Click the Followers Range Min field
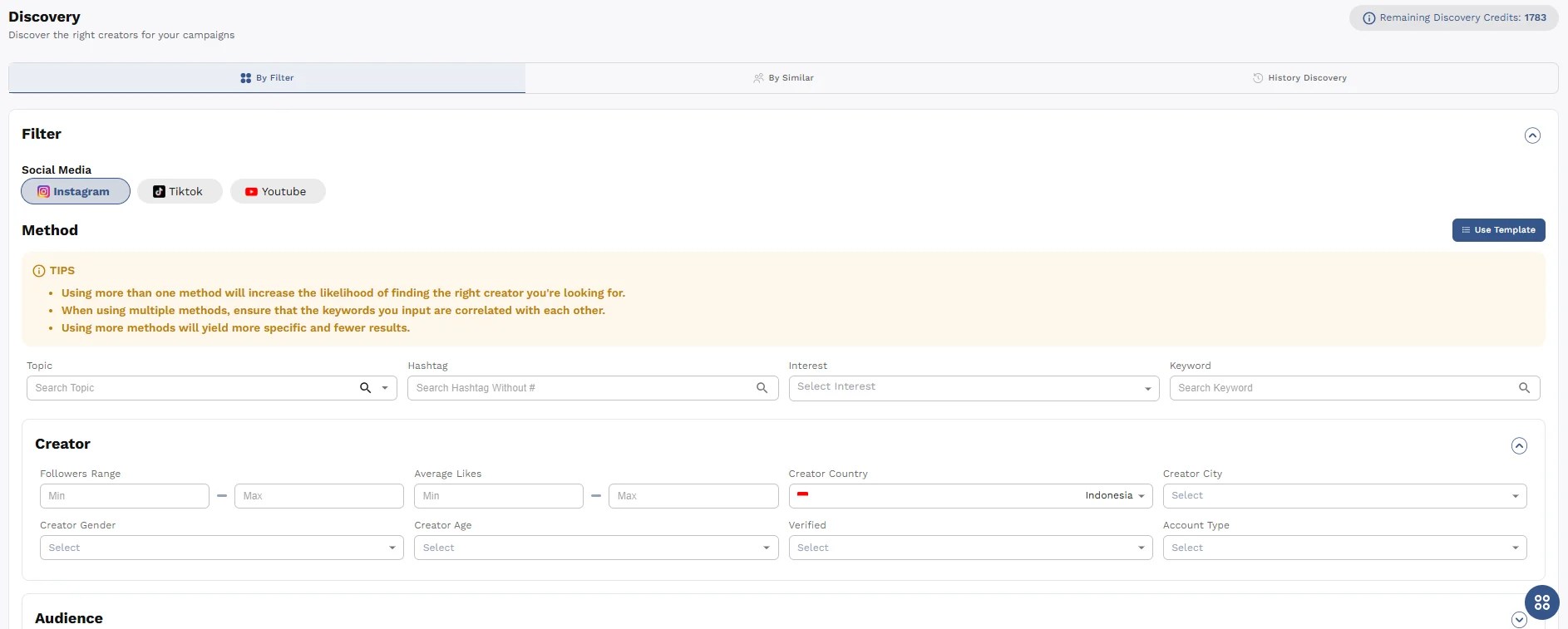Screen dimensions: 1568x629 [125, 496]
